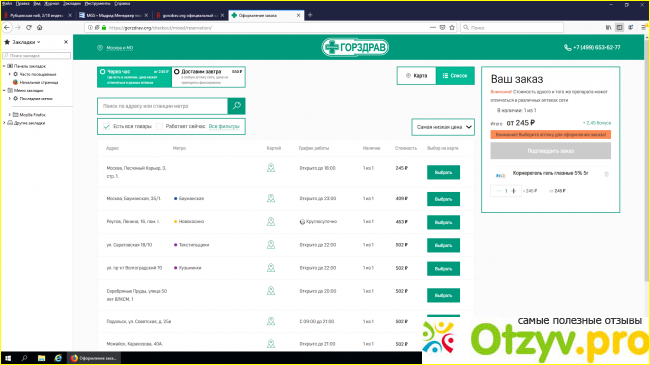Bookmark this page with the star icon

(452, 27)
